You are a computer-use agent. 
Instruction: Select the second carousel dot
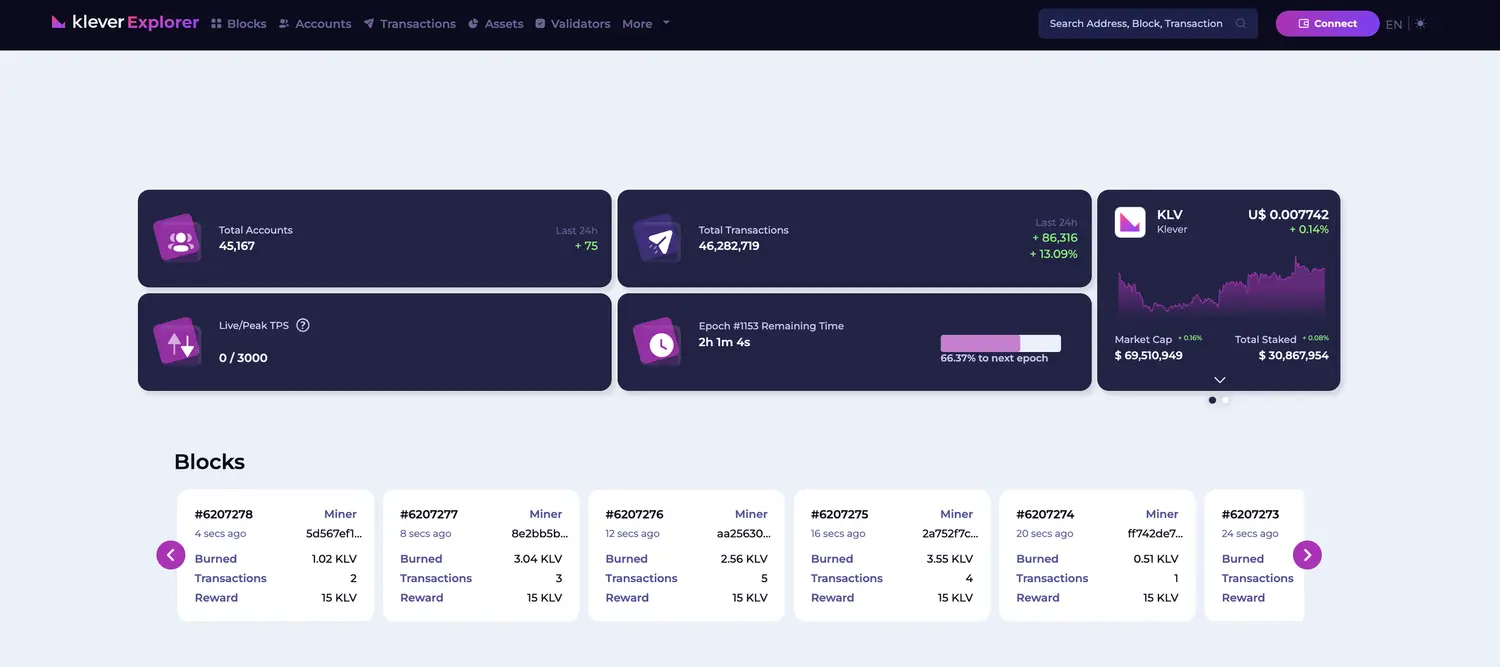(1225, 400)
